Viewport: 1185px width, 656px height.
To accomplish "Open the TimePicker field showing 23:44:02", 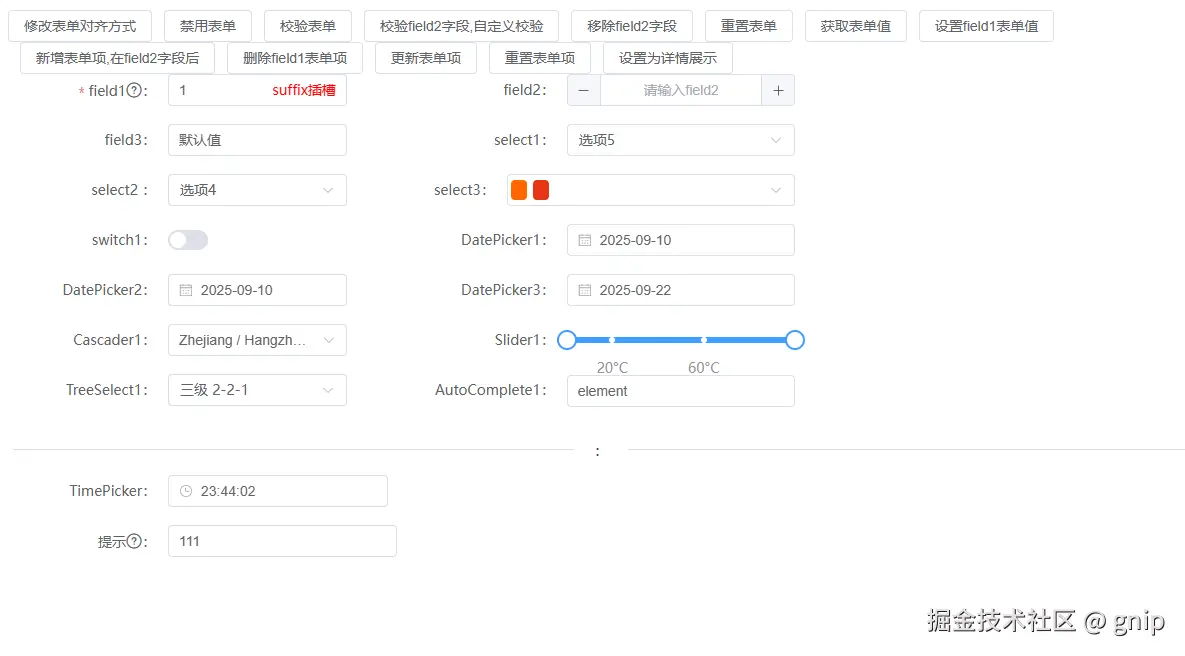I will coord(277,491).
